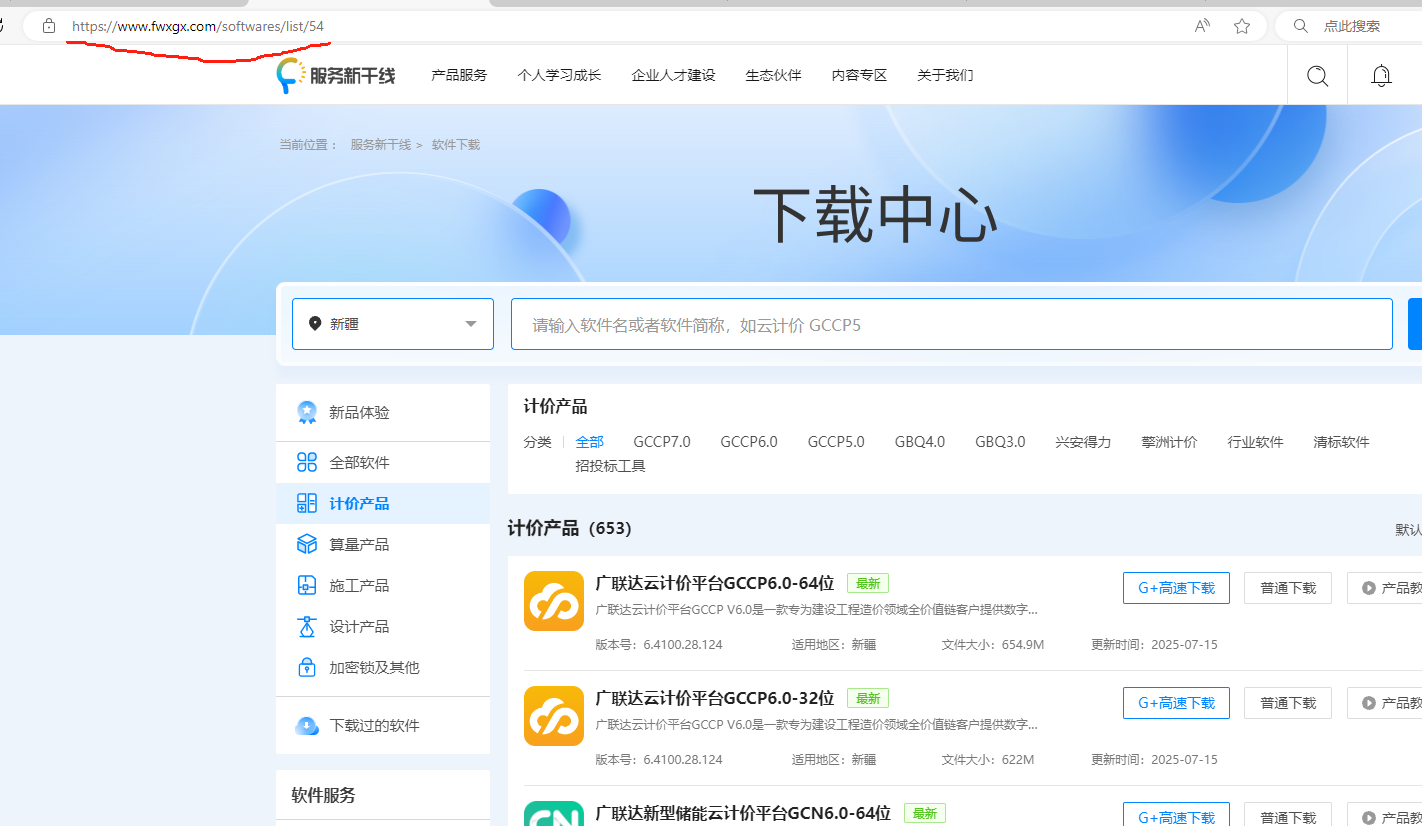Click the 算量产品 cube icon
1422x826 pixels.
tap(307, 544)
